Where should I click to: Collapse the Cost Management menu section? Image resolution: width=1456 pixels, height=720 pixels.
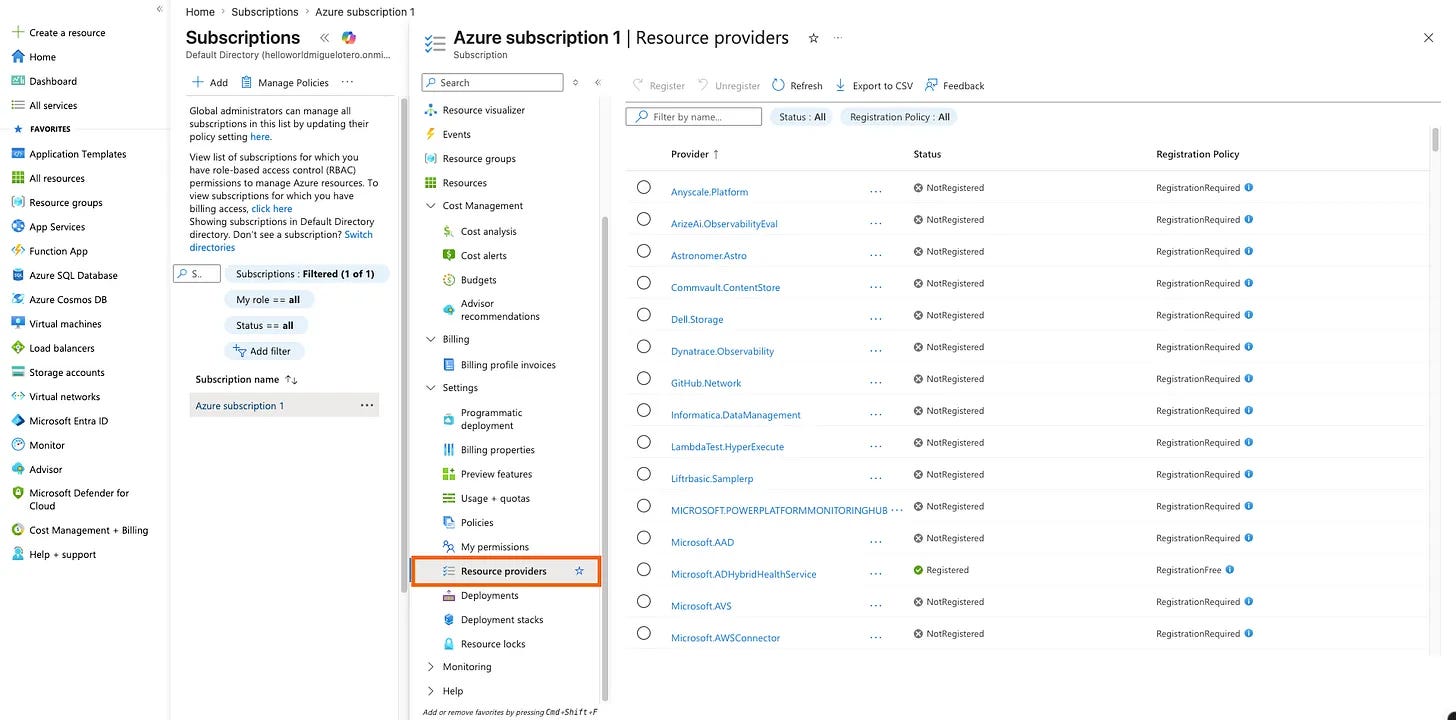pos(431,206)
